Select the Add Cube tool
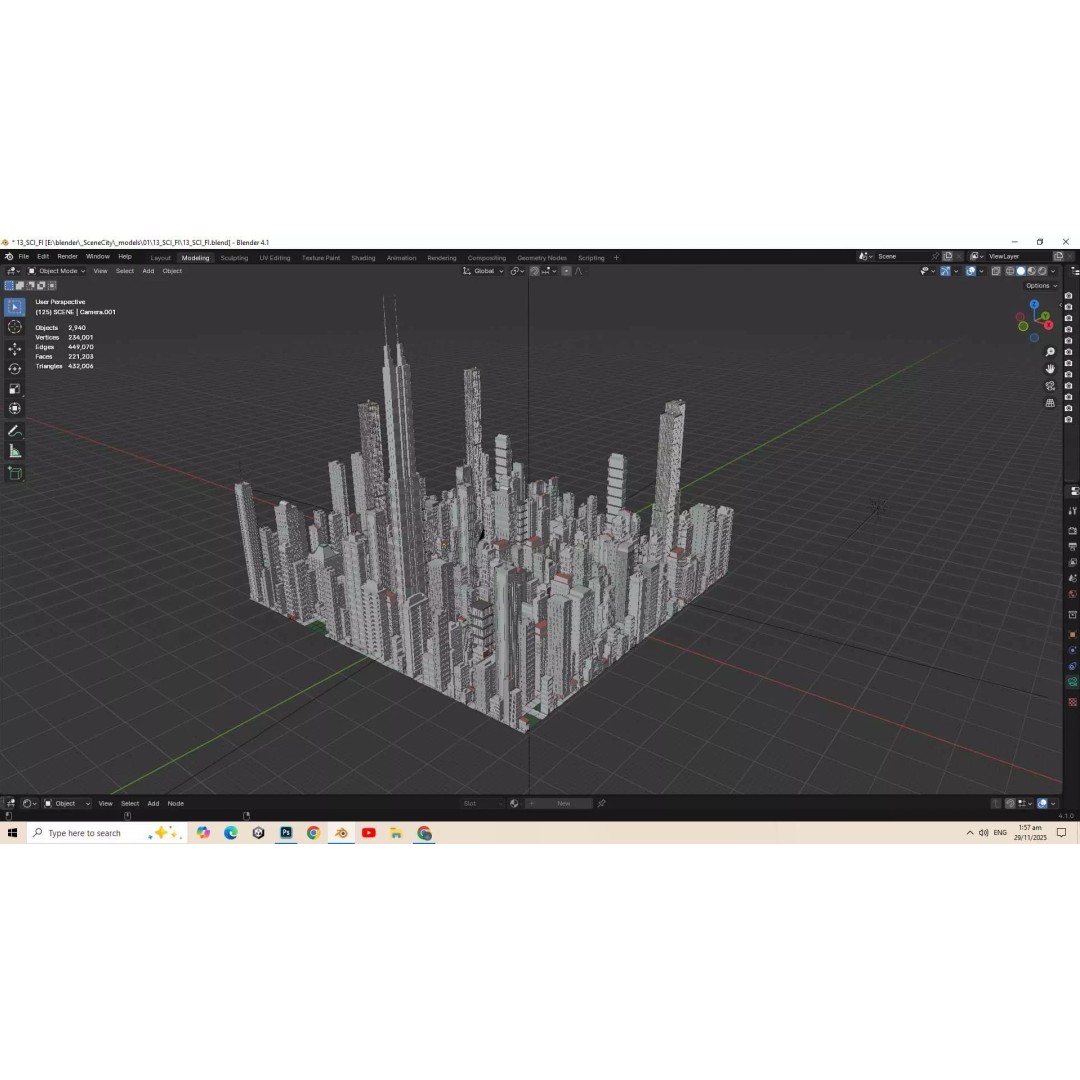The width and height of the screenshot is (1080, 1080). pos(14,473)
